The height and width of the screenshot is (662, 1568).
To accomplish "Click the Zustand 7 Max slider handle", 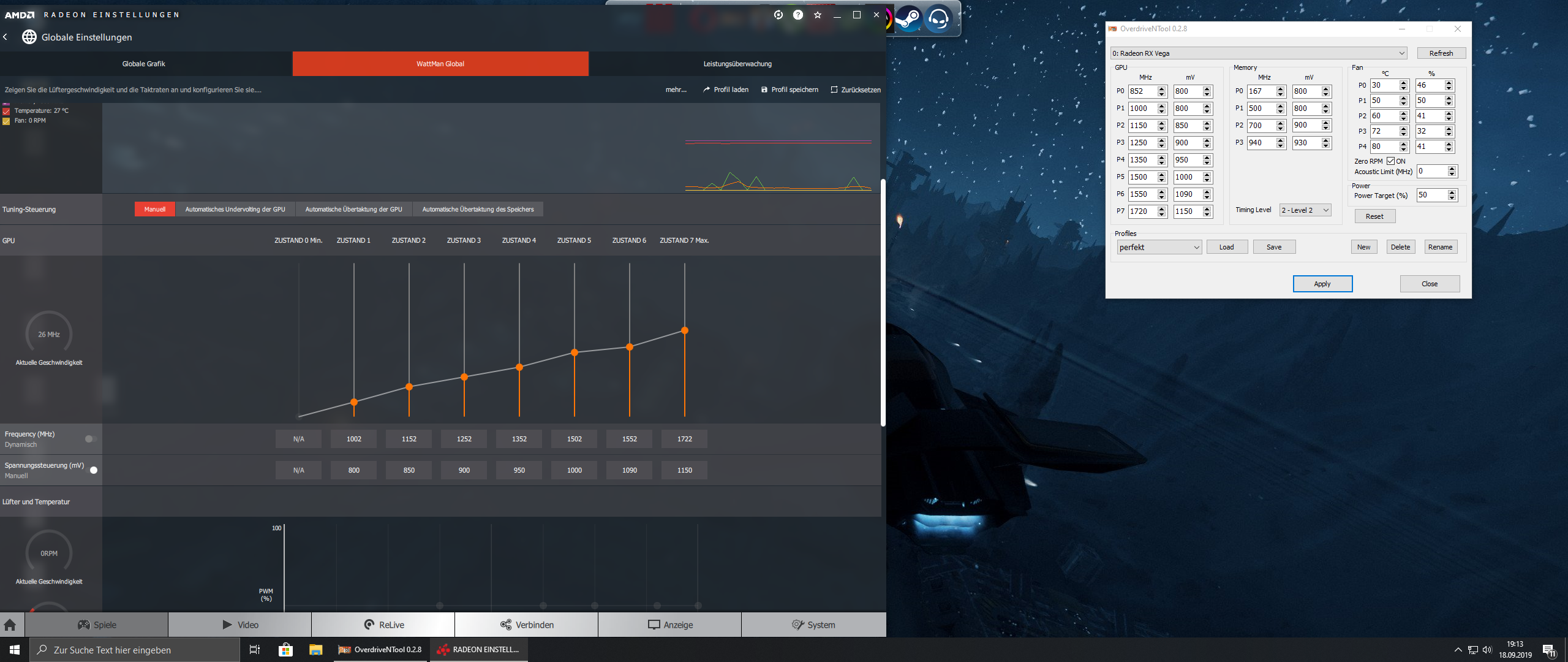I will [x=685, y=330].
